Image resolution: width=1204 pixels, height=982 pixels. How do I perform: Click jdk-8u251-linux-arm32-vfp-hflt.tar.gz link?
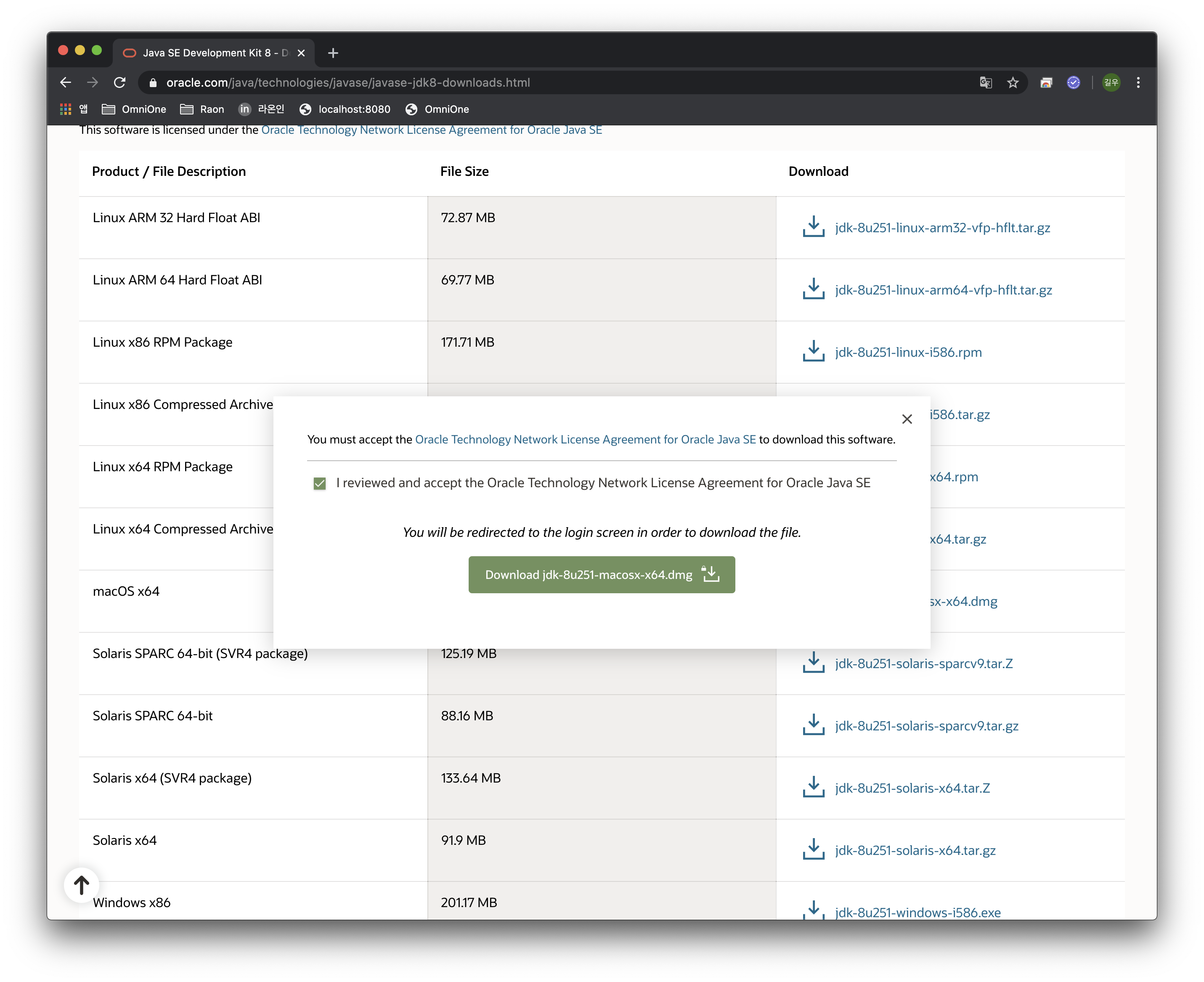942,228
